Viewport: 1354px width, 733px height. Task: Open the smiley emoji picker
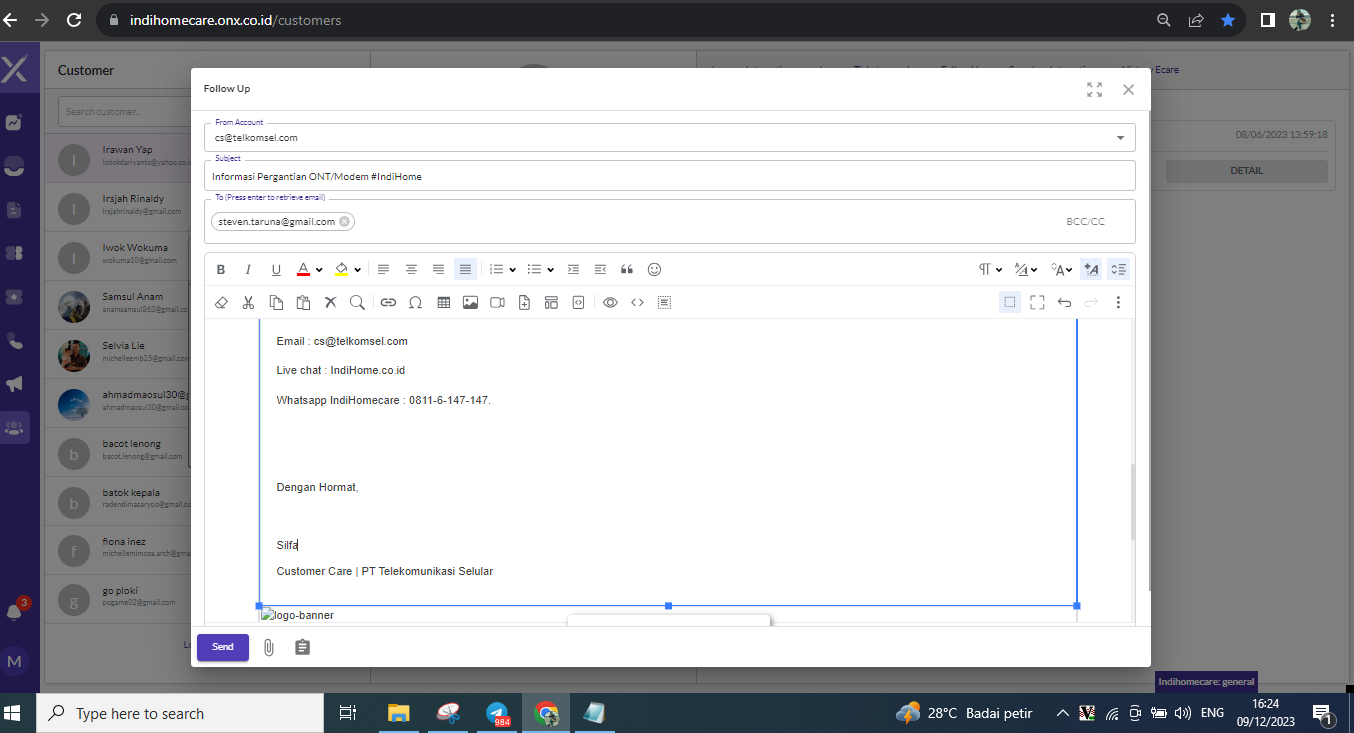(x=655, y=269)
